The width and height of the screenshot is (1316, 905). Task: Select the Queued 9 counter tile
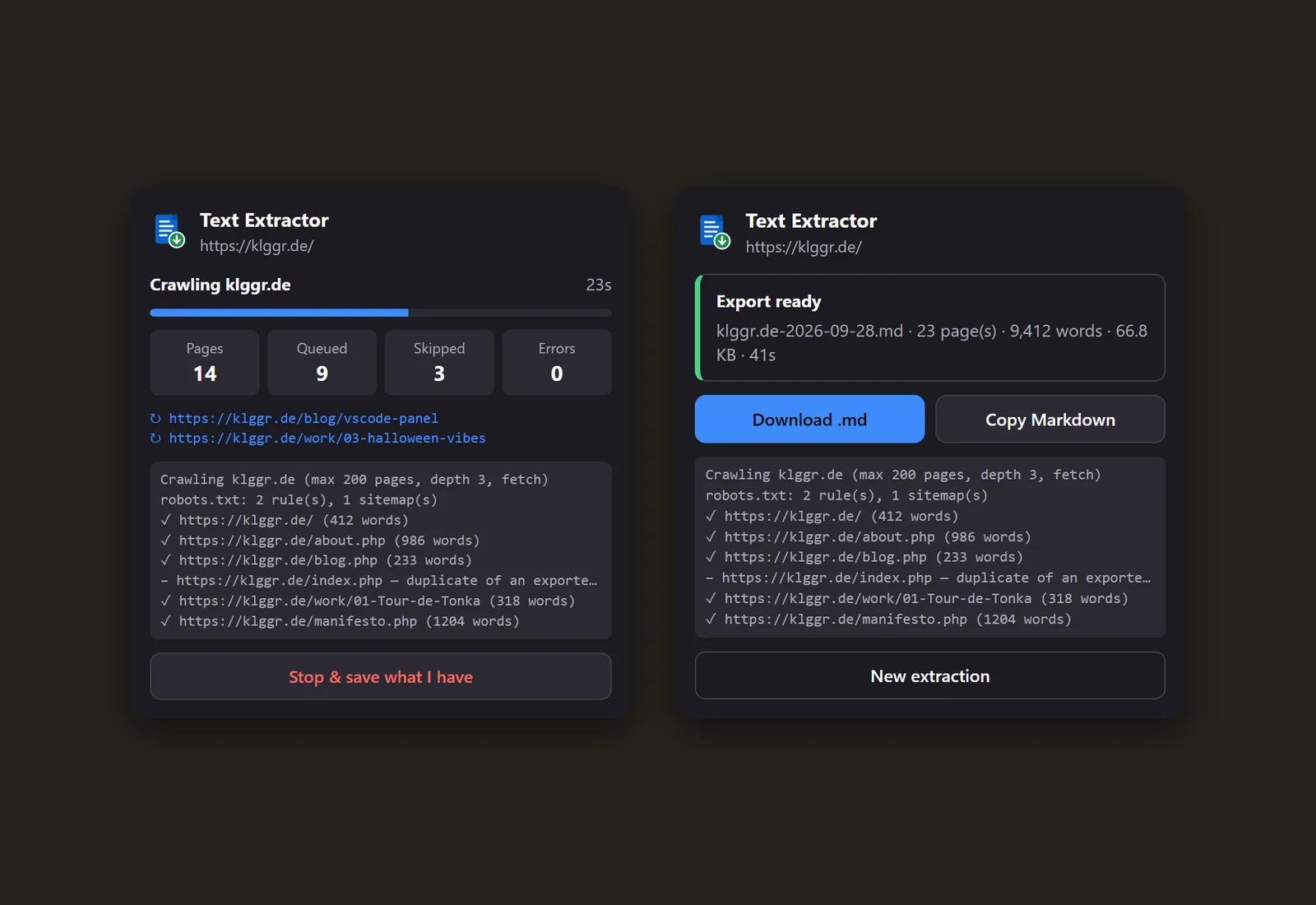click(x=322, y=363)
